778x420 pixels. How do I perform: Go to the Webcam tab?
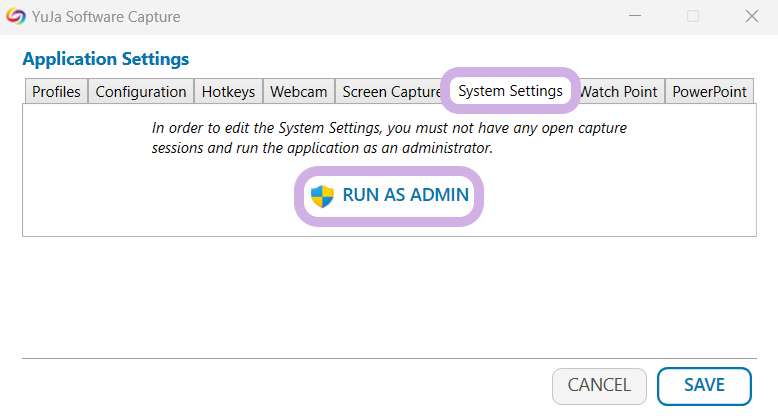(298, 91)
